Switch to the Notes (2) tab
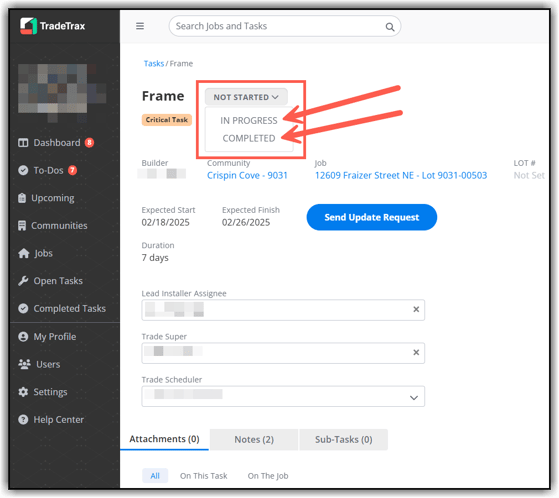Image resolution: width=559 pixels, height=498 pixels. pos(254,440)
